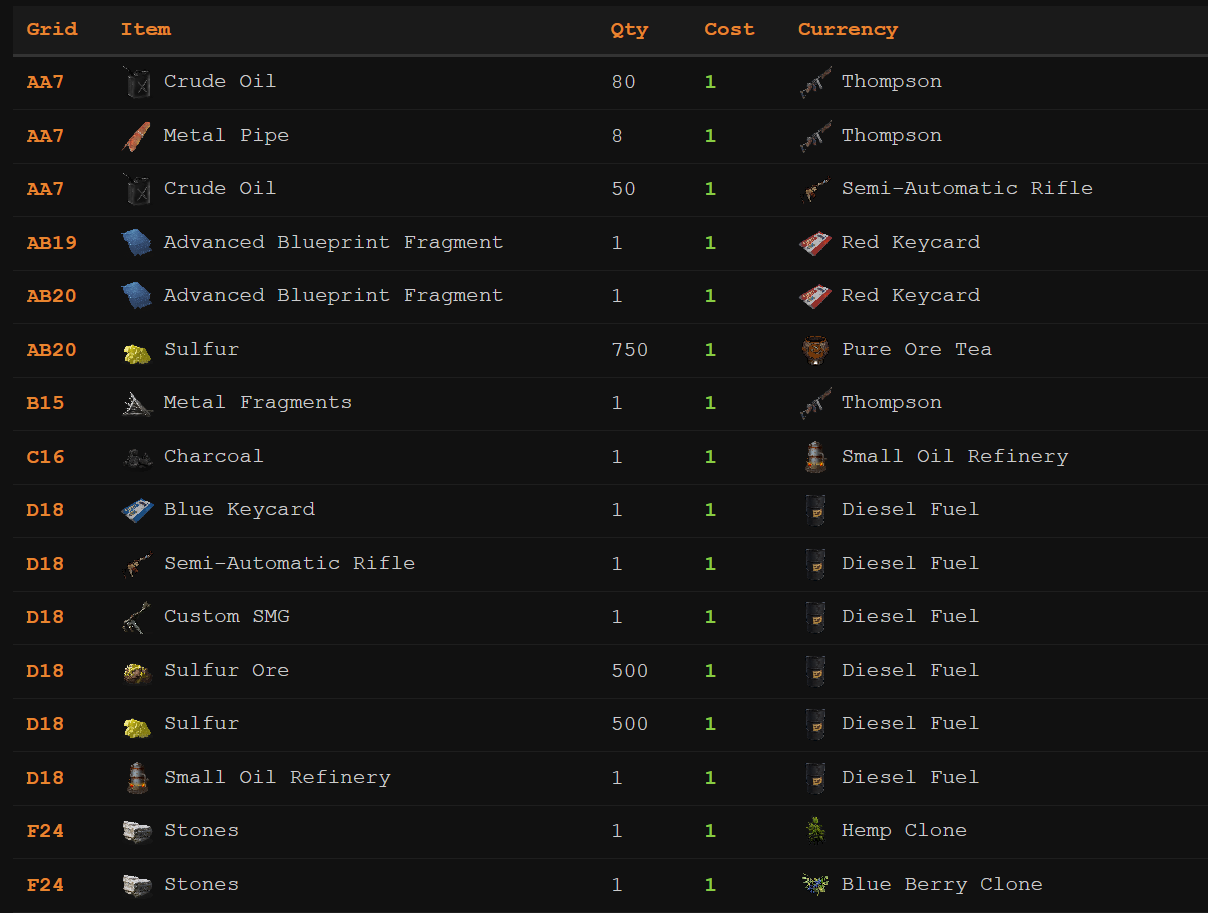Sort table by Grid column header
The height and width of the screenshot is (913, 1208).
pos(52,29)
